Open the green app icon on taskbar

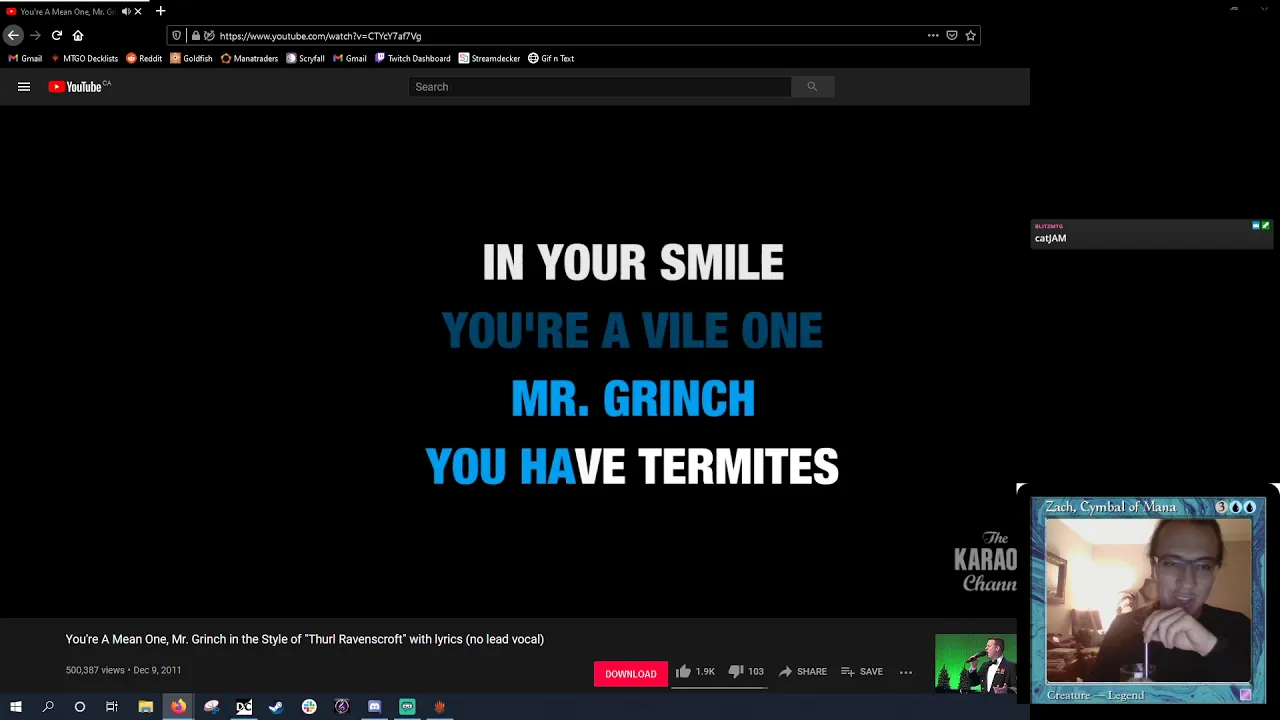(x=407, y=707)
